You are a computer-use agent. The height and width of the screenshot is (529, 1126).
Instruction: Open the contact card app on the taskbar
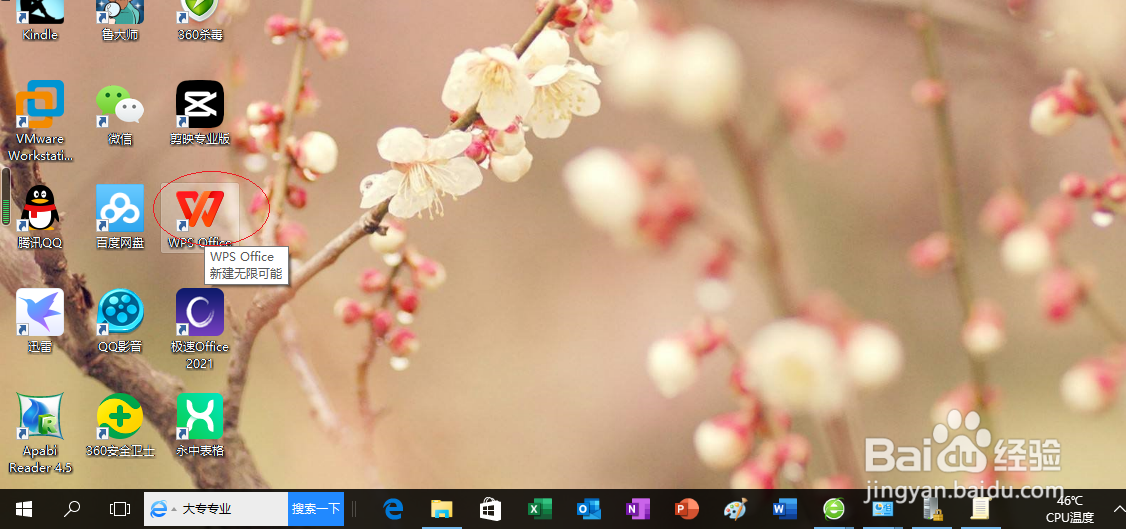pyautogui.click(x=882, y=509)
